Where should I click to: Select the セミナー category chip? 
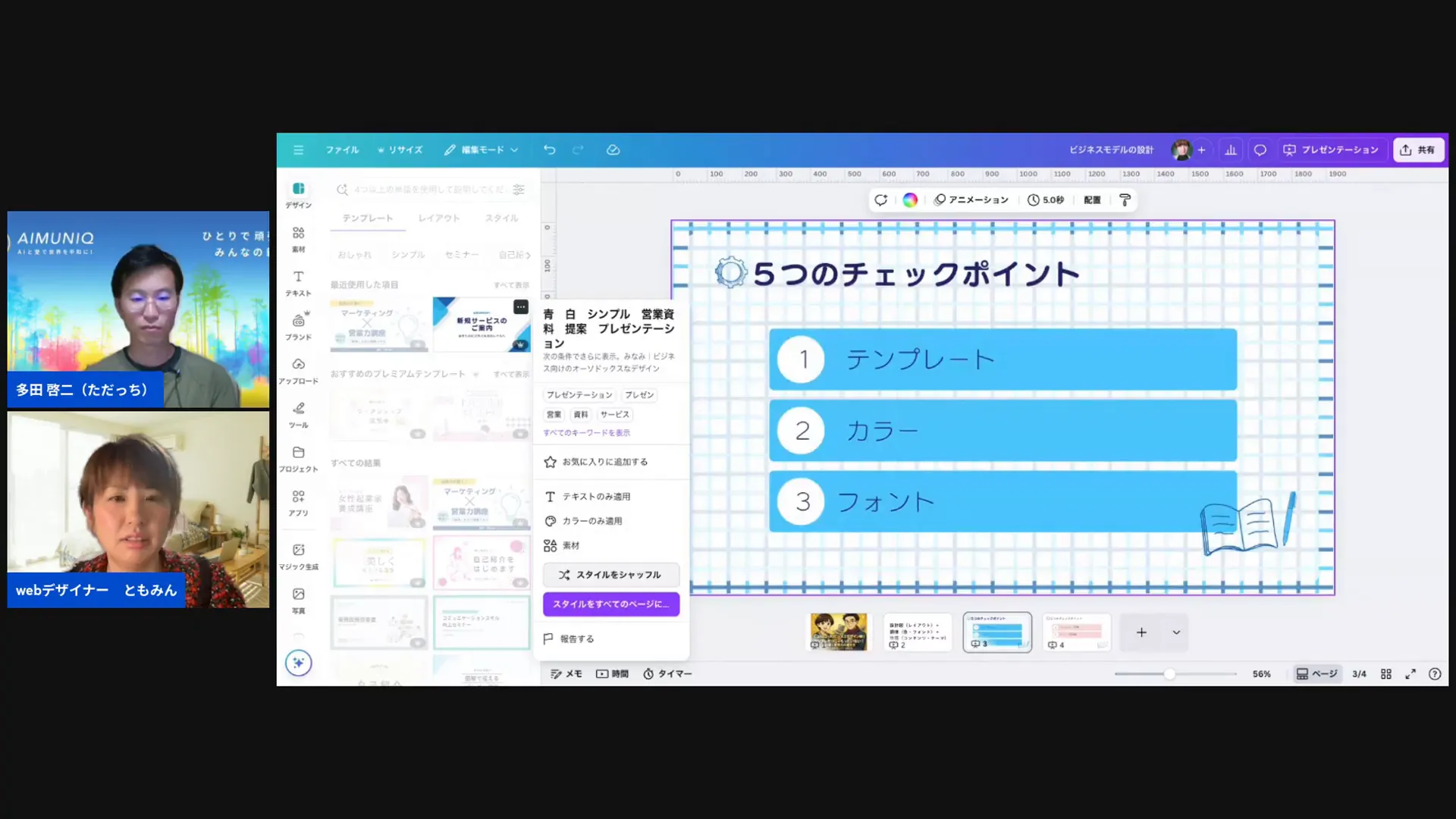462,255
